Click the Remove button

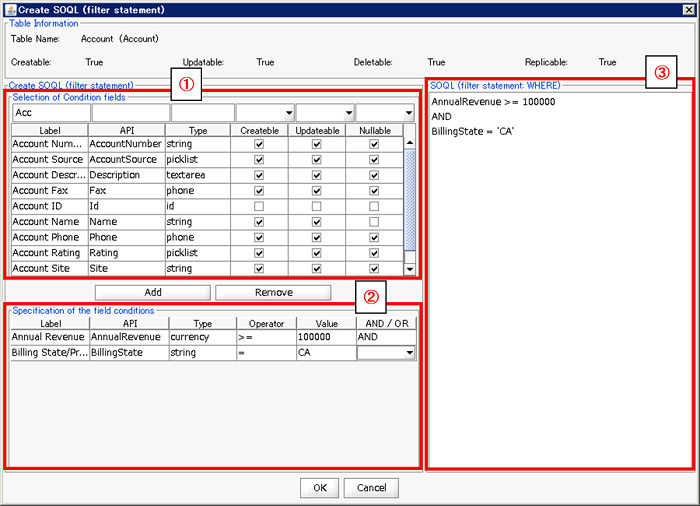point(273,292)
